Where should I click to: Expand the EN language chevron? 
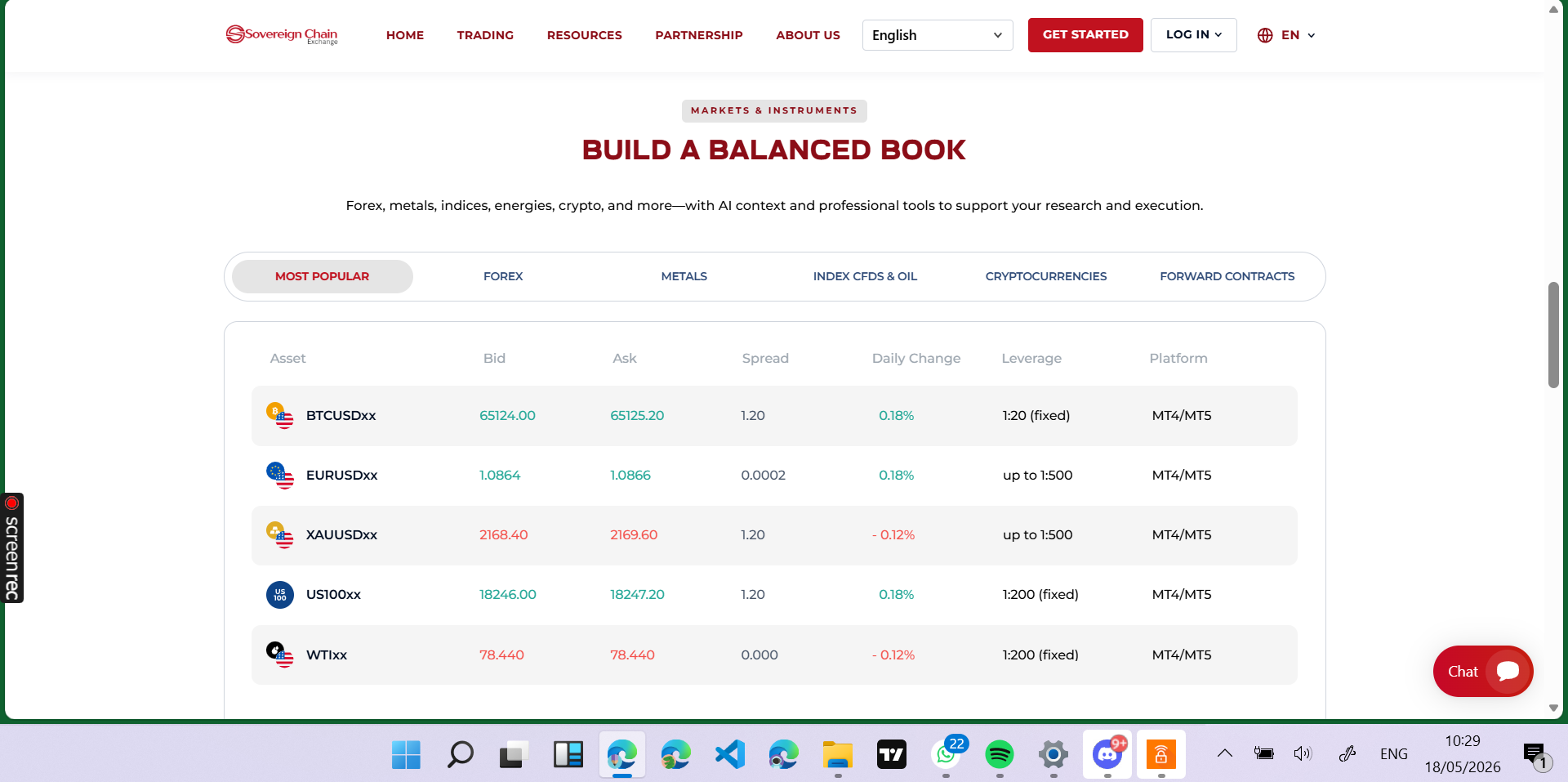tap(1312, 35)
